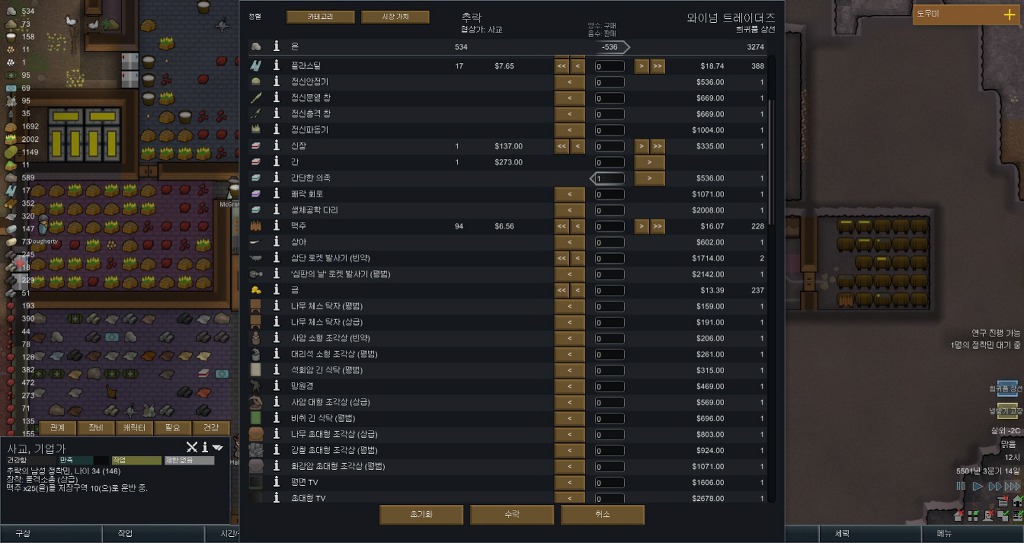Click 초기화 reset button
This screenshot has height=543, width=1024.
[x=421, y=514]
